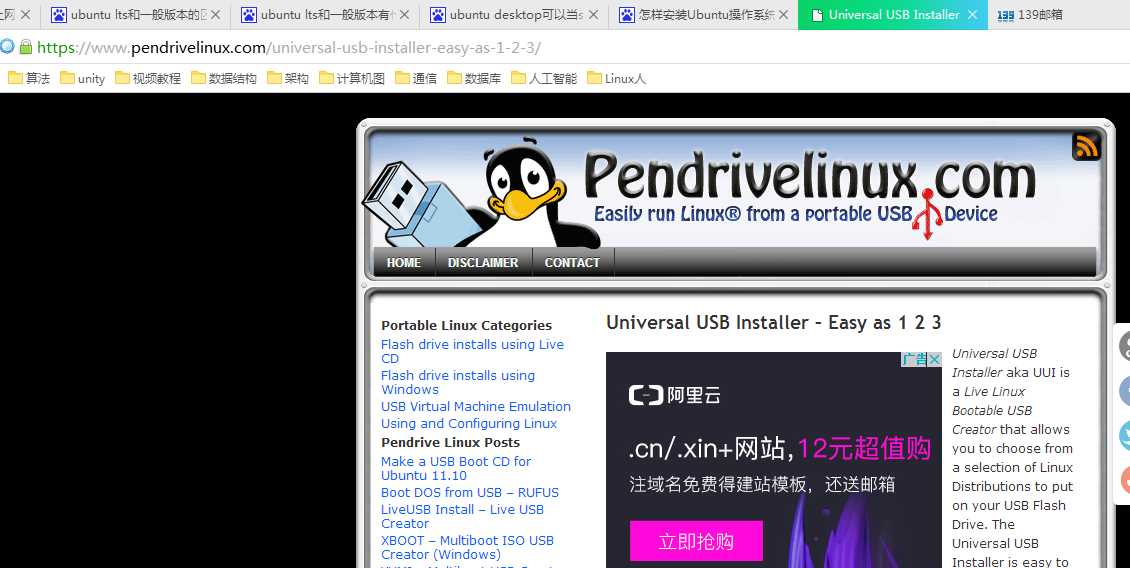Open the 人工智能 bookmark folder
The image size is (1130, 568).
coord(544,79)
